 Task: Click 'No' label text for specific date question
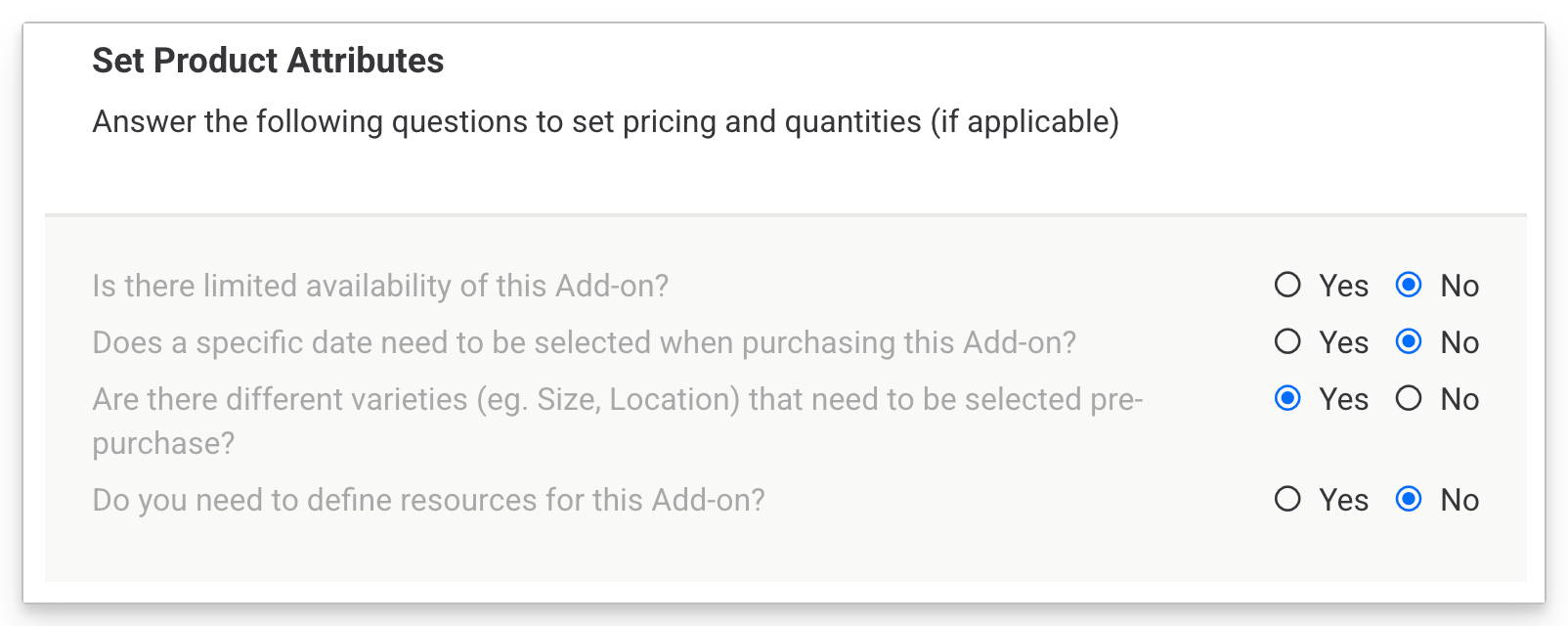point(1459,342)
